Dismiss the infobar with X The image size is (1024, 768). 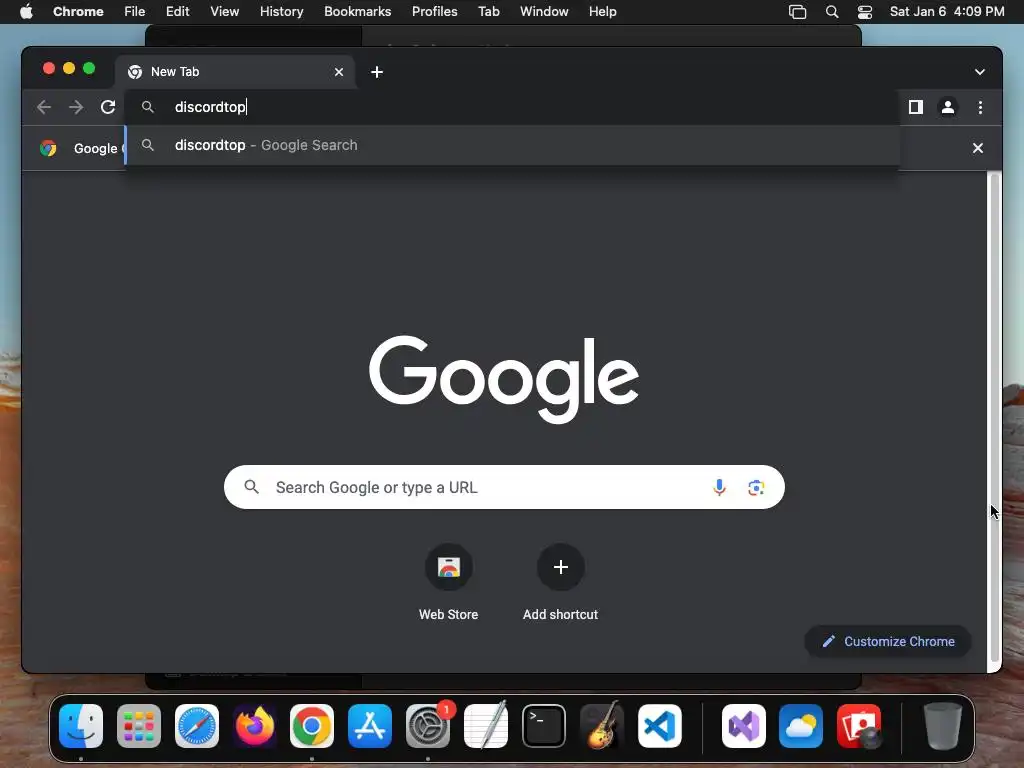point(978,148)
